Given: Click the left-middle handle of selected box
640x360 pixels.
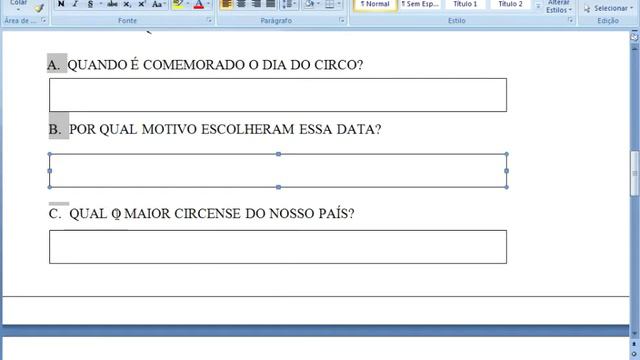Looking at the screenshot, I should click(50, 171).
